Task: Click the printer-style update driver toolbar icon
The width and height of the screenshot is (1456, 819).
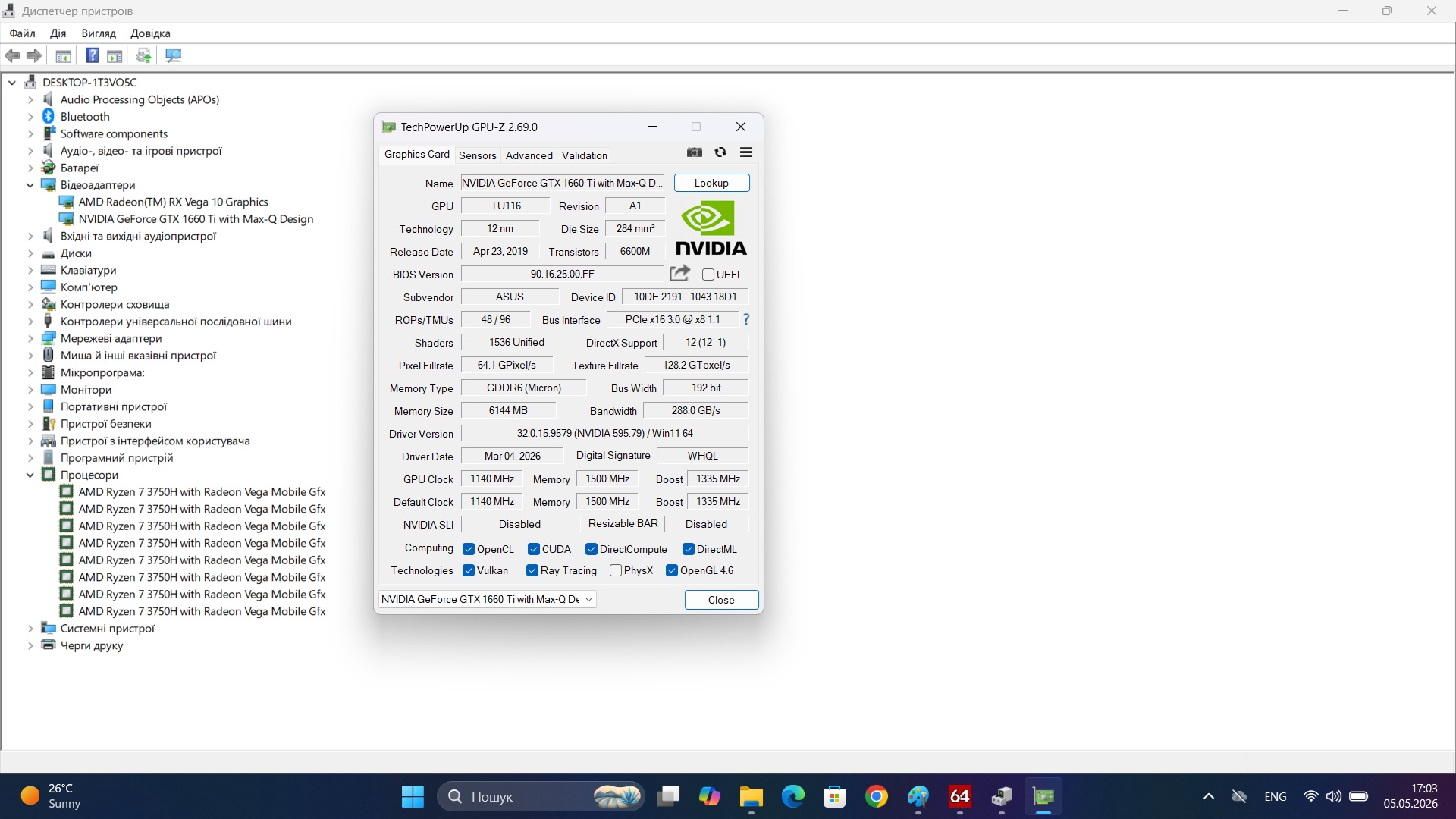Action: (143, 55)
